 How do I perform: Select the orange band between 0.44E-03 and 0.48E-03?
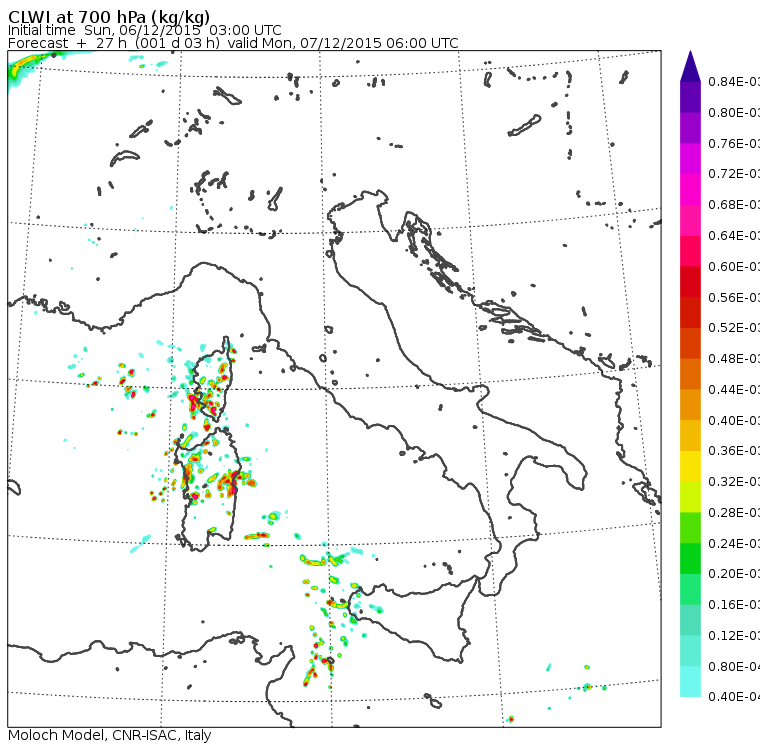[690, 374]
